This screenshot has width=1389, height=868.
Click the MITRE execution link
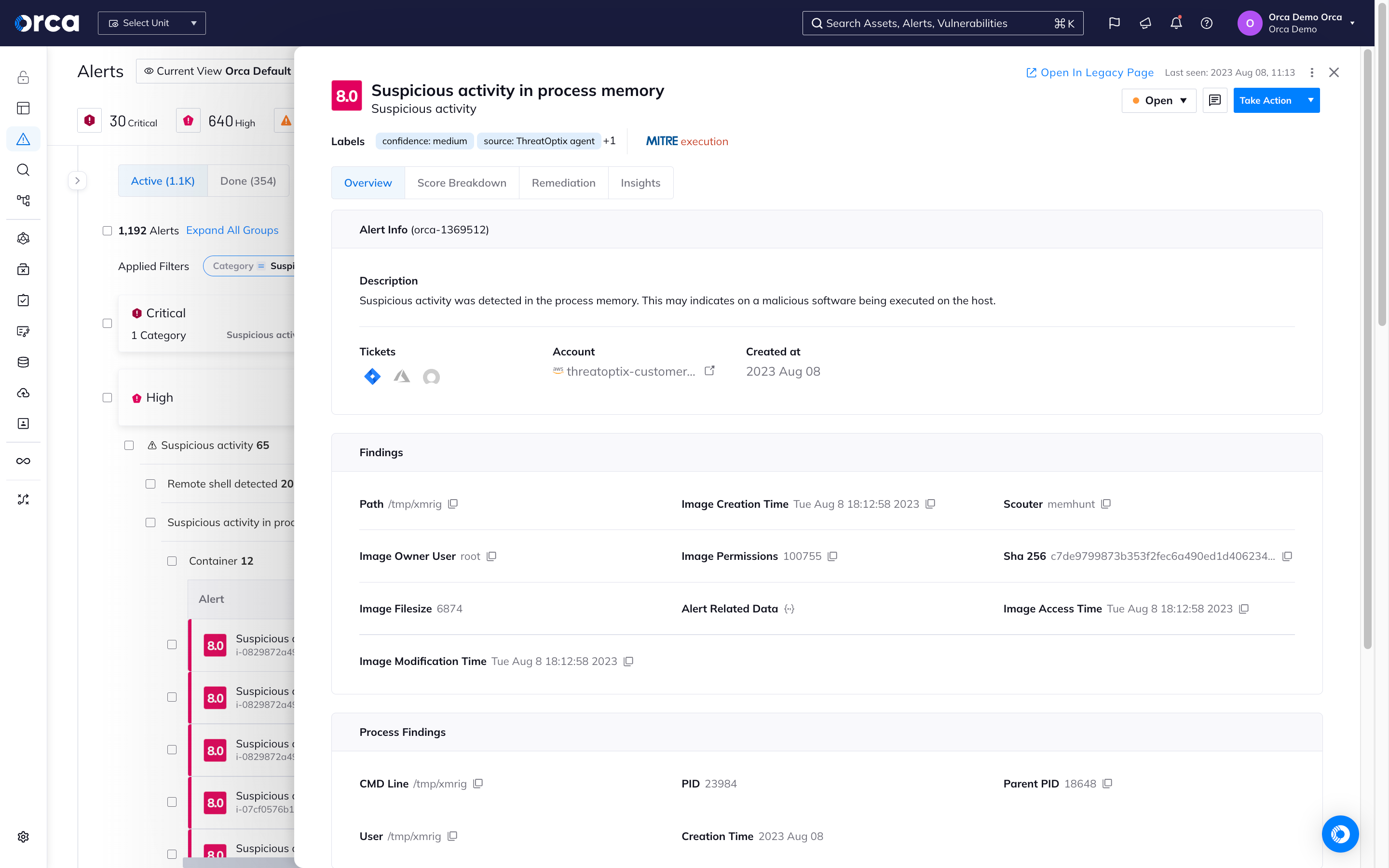pos(687,141)
